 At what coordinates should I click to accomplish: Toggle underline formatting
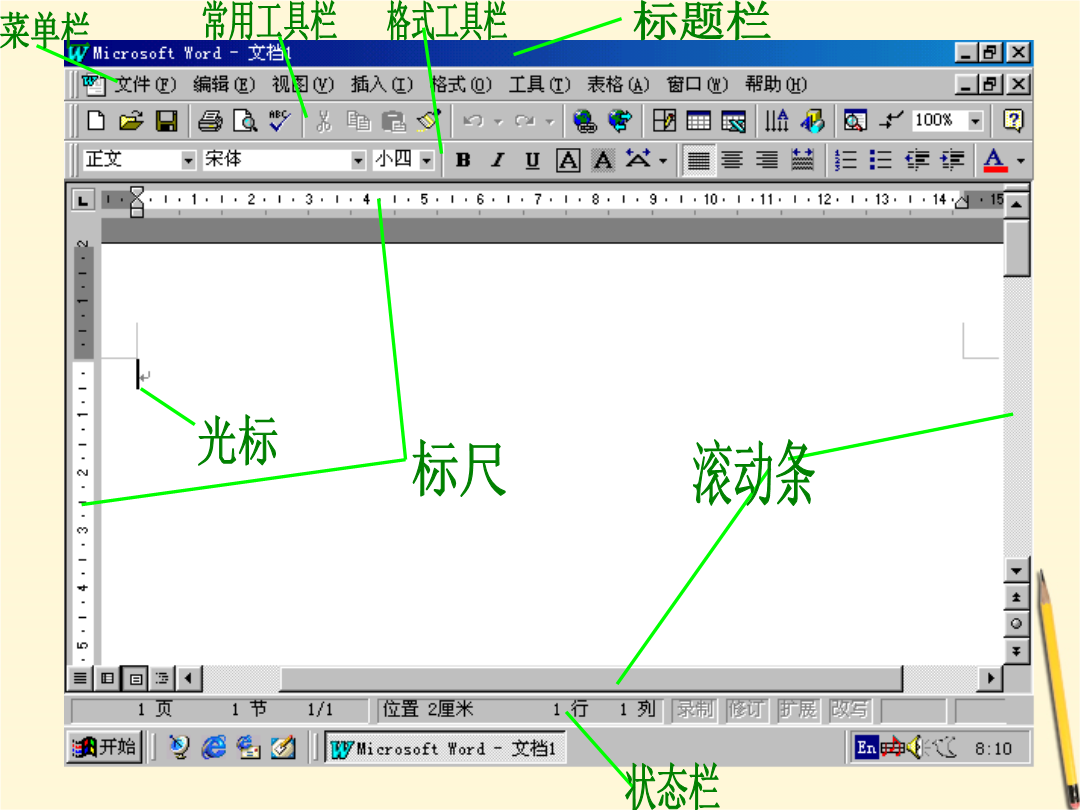pyautogui.click(x=532, y=160)
